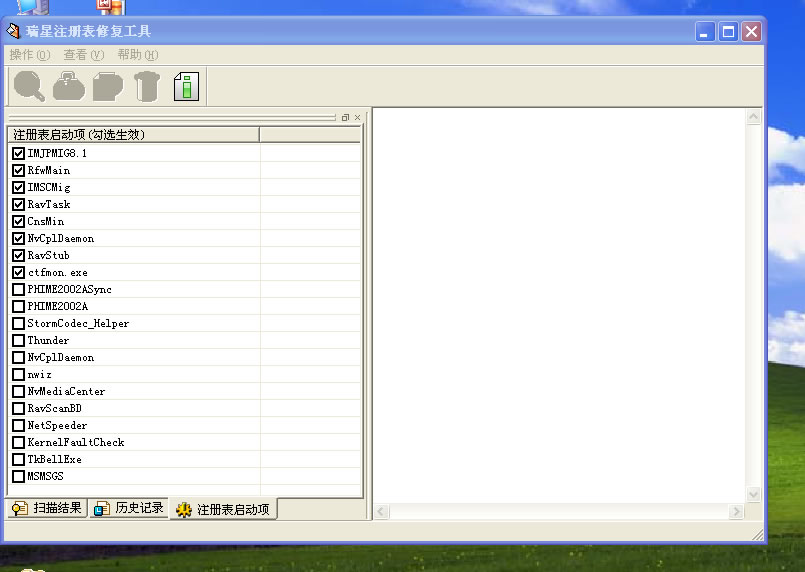Click the green info toolbar icon
The height and width of the screenshot is (572, 805).
[x=186, y=86]
